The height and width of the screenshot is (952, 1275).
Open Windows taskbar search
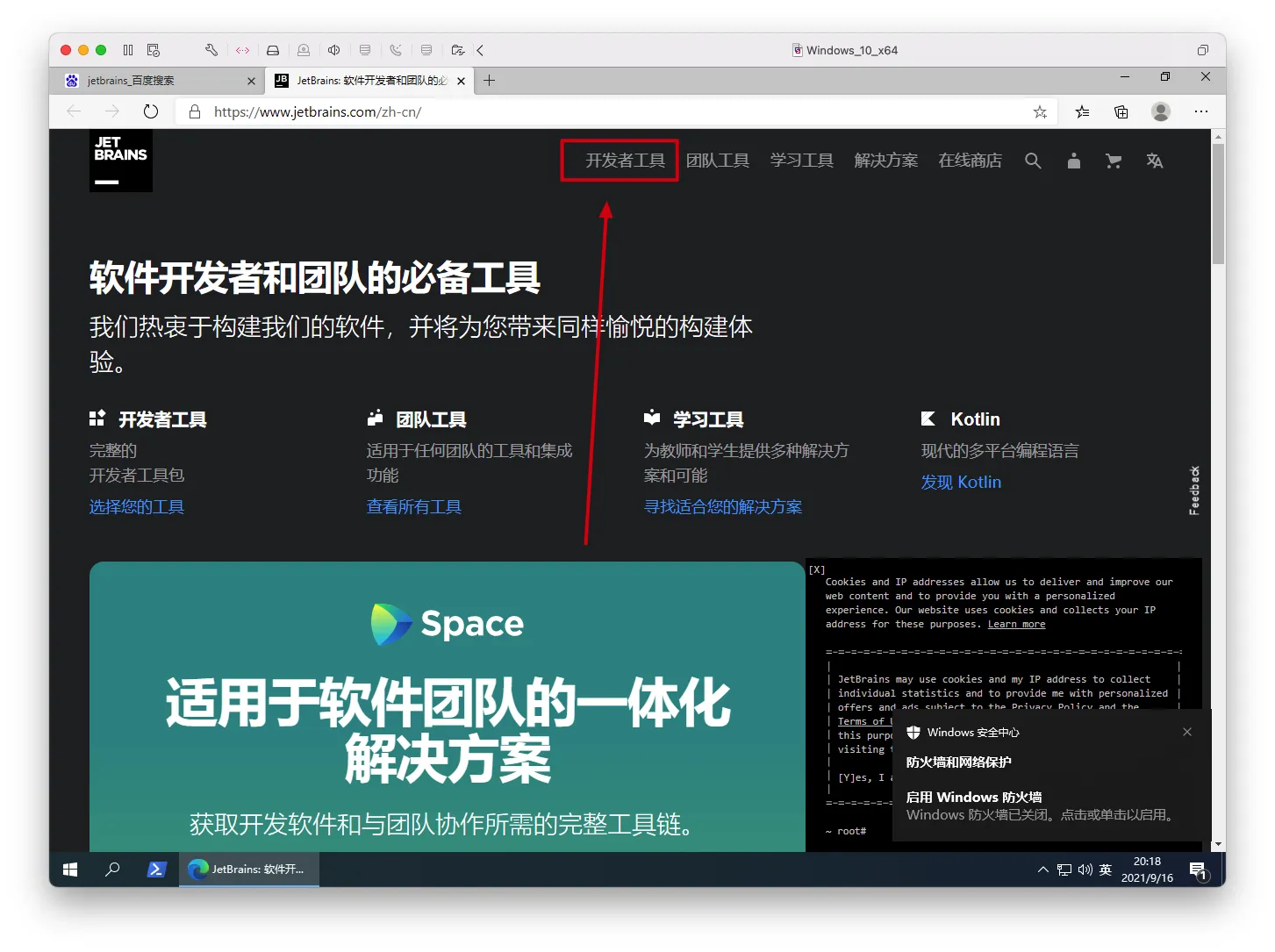click(112, 870)
